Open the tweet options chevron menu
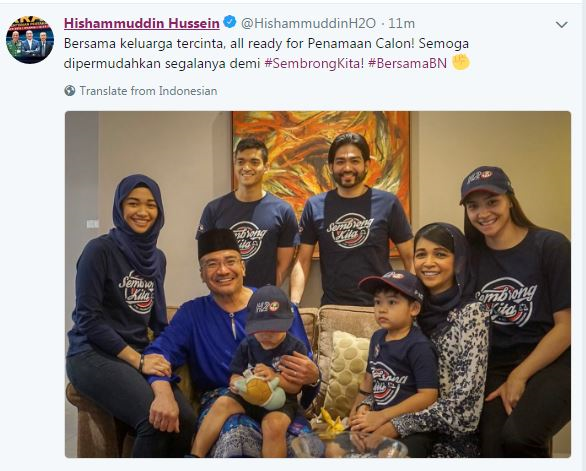The image size is (586, 471). pyautogui.click(x=562, y=25)
